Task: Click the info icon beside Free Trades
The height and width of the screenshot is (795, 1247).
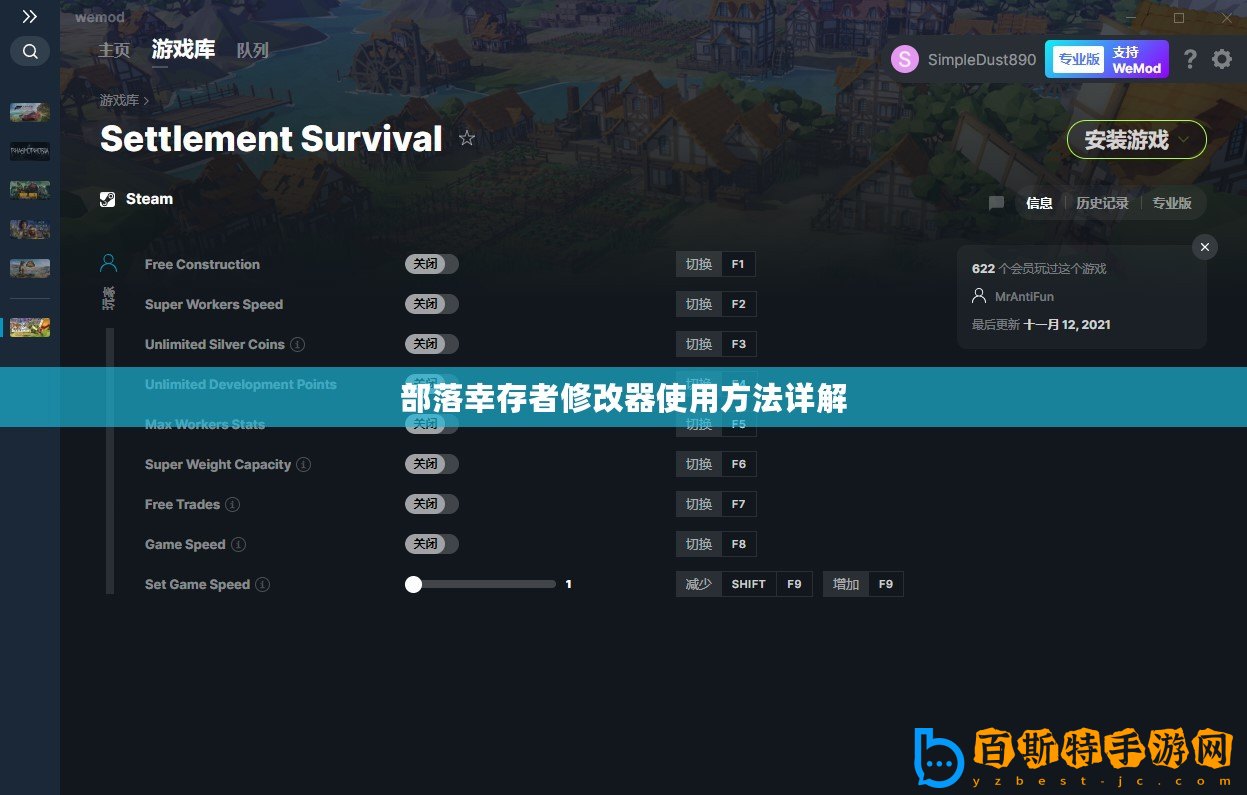Action: point(233,505)
